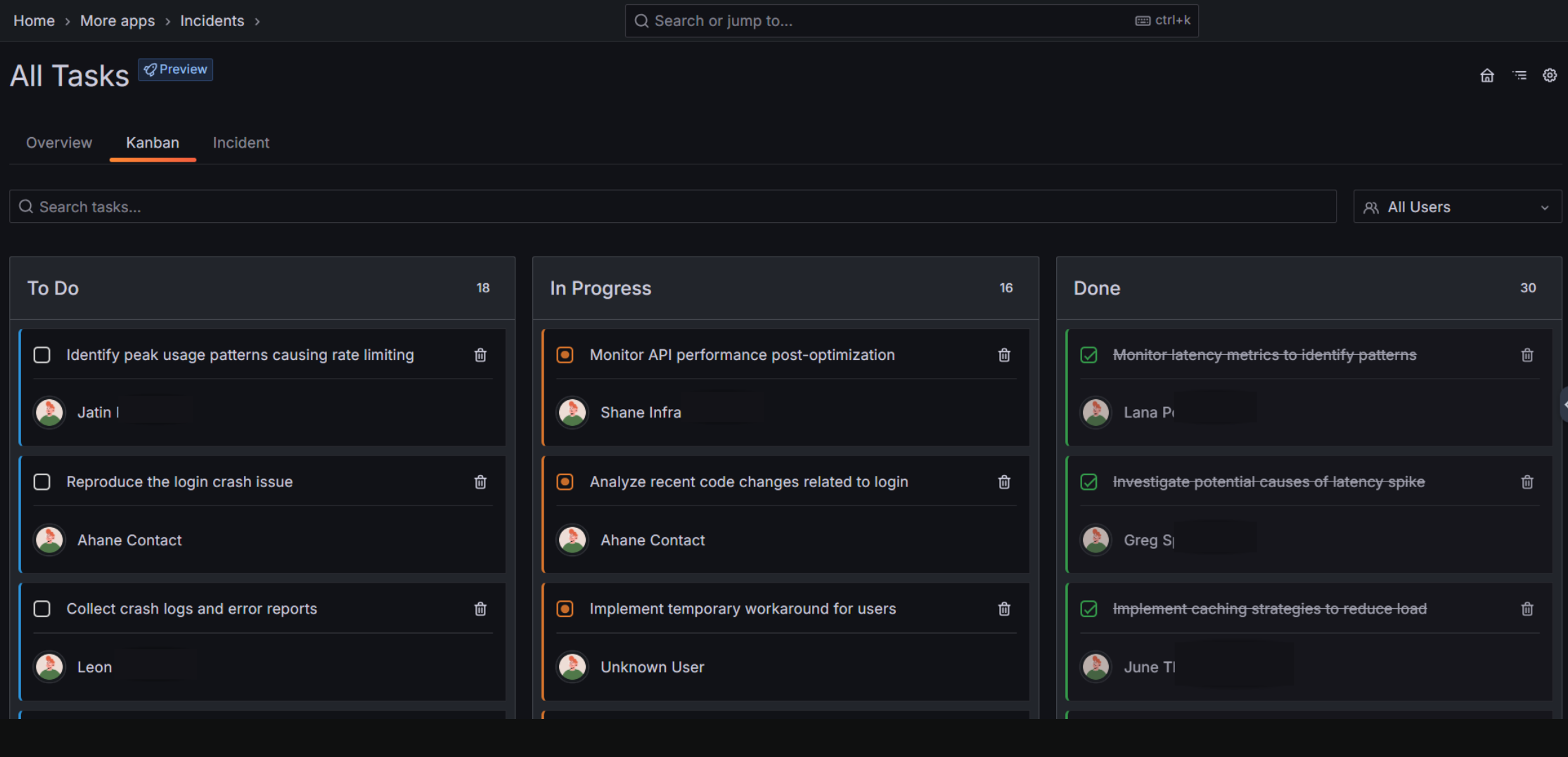This screenshot has width=1568, height=757.
Task: Uncheck 'Investigate potential causes of latency spike'
Action: (1088, 482)
